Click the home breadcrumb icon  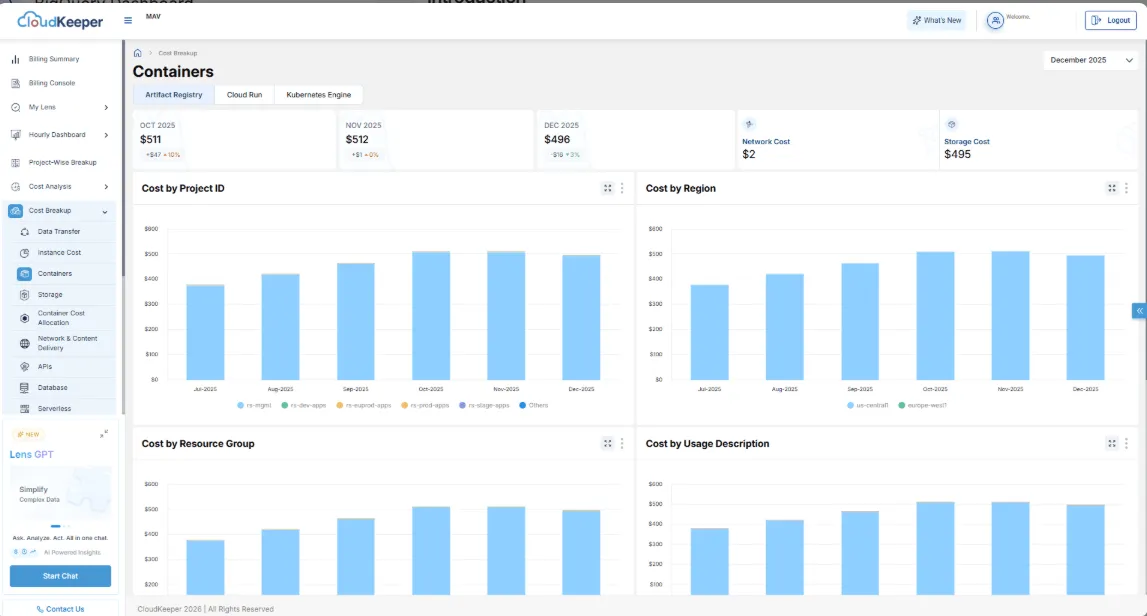138,53
